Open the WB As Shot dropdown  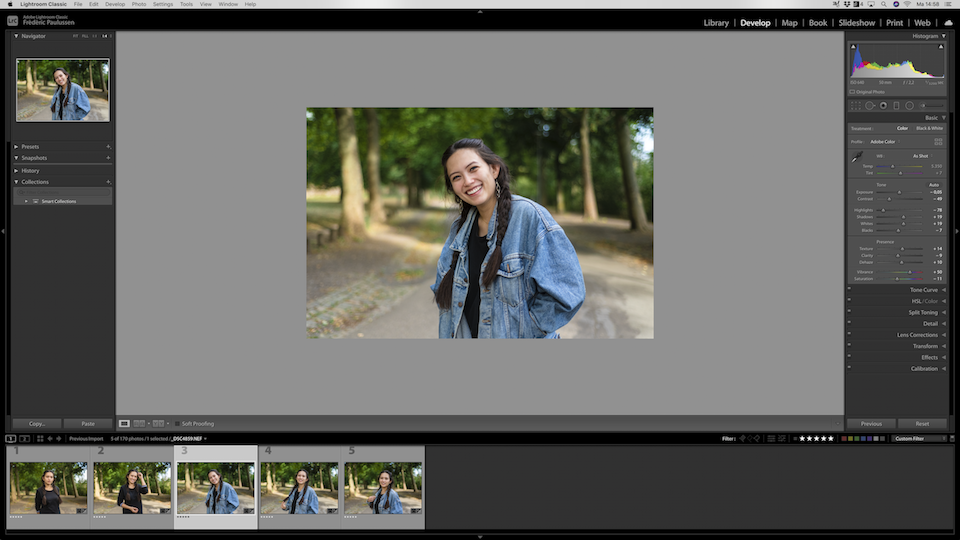coord(922,156)
